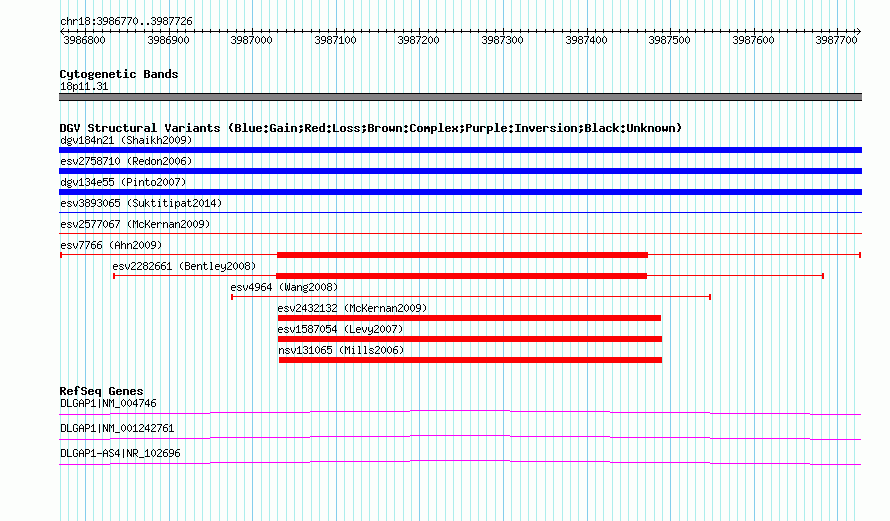This screenshot has width=890, height=521.
Task: Click the esv2577067 (McKernan2009) label
Action: point(135,224)
